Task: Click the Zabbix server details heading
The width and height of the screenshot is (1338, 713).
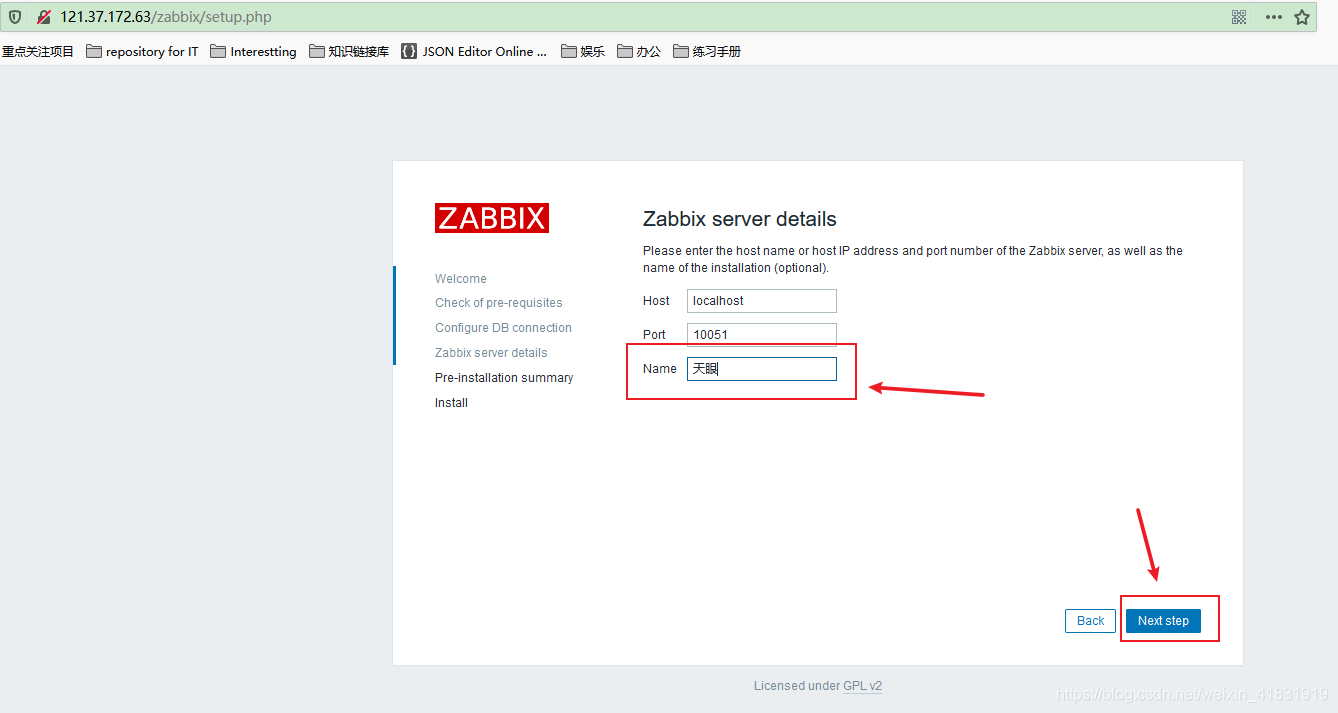Action: 740,219
